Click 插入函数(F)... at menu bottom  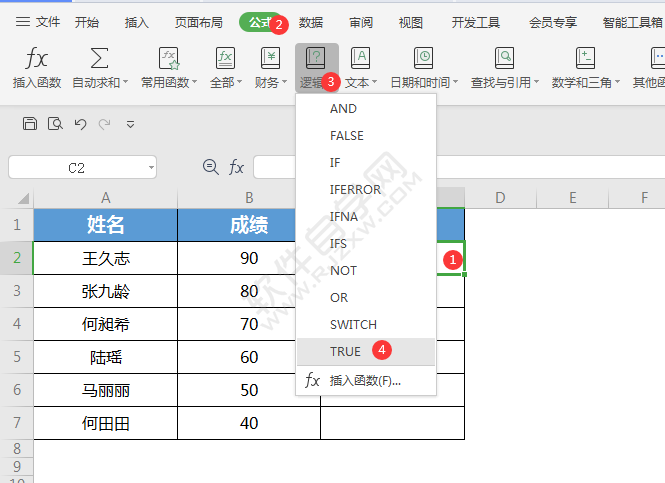coord(366,380)
